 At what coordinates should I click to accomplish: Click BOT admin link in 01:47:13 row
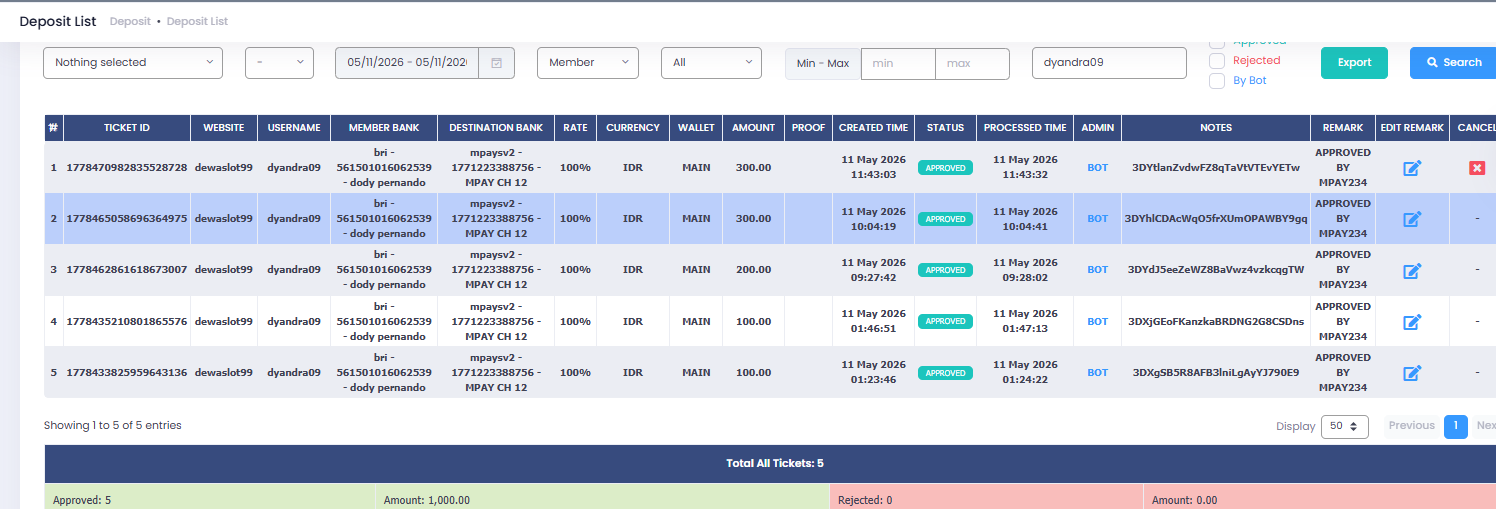(1098, 322)
